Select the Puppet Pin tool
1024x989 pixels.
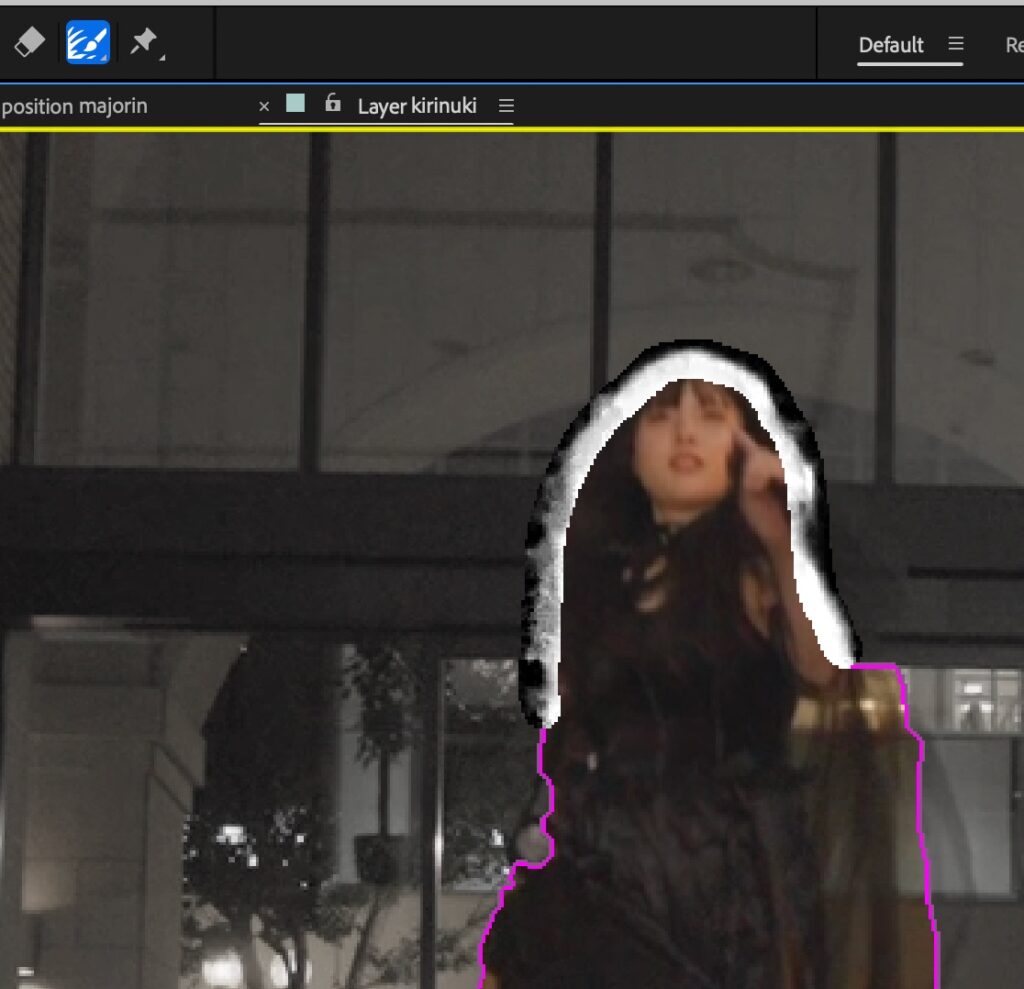[x=145, y=42]
